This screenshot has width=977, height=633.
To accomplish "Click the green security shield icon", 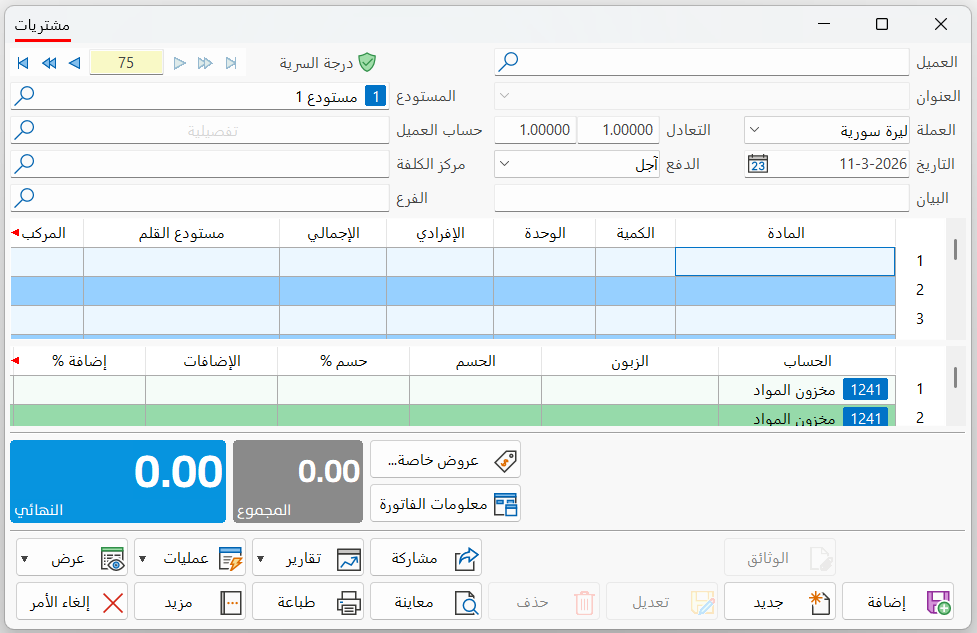I will 368,62.
